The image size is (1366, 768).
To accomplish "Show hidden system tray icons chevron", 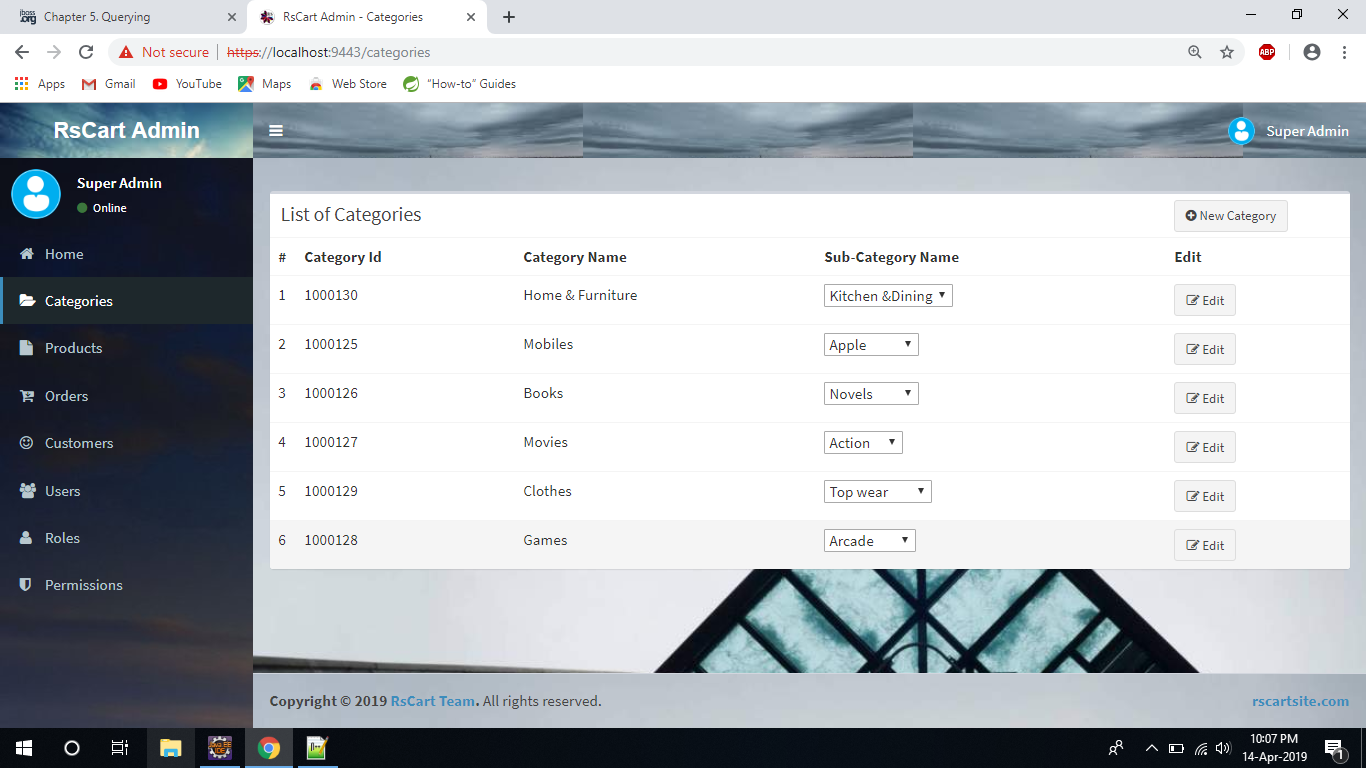I will click(1151, 748).
